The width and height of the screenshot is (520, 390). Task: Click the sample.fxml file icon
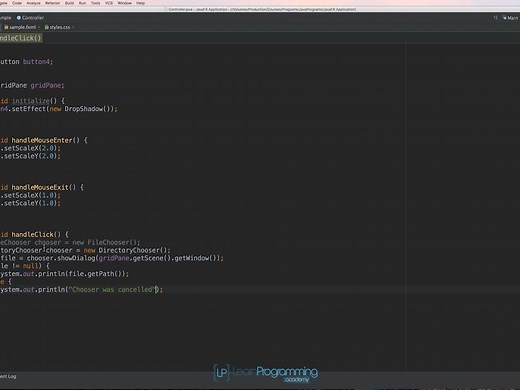coord(6,27)
